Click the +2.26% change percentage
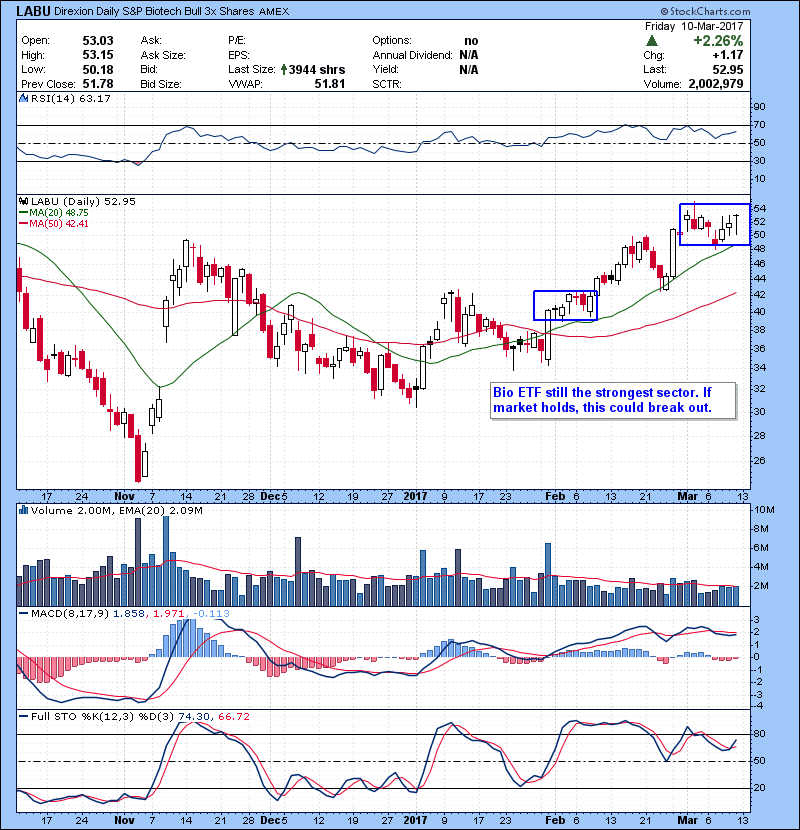Viewport: 800px width, 830px height. coord(718,41)
